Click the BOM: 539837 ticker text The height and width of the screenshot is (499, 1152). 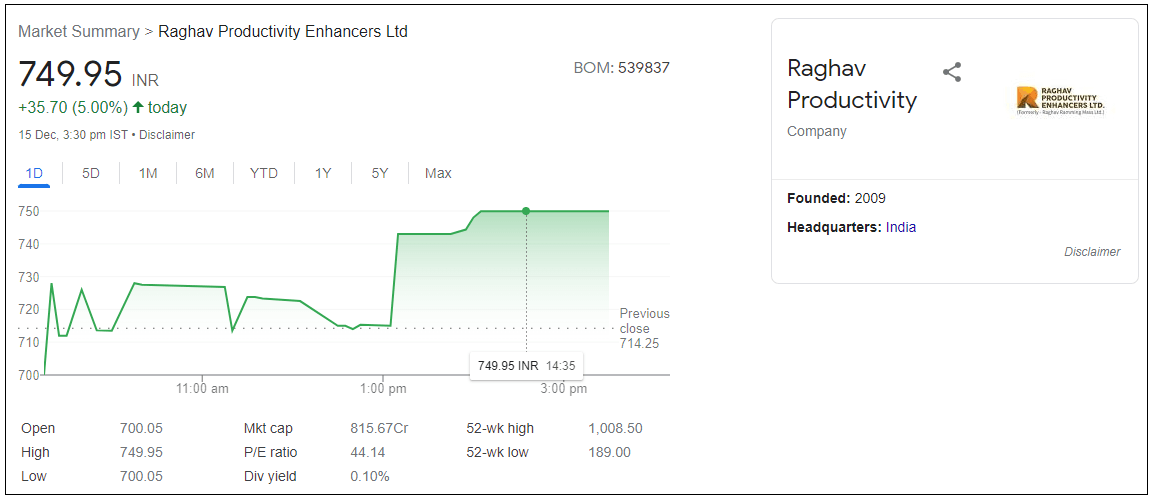[622, 68]
